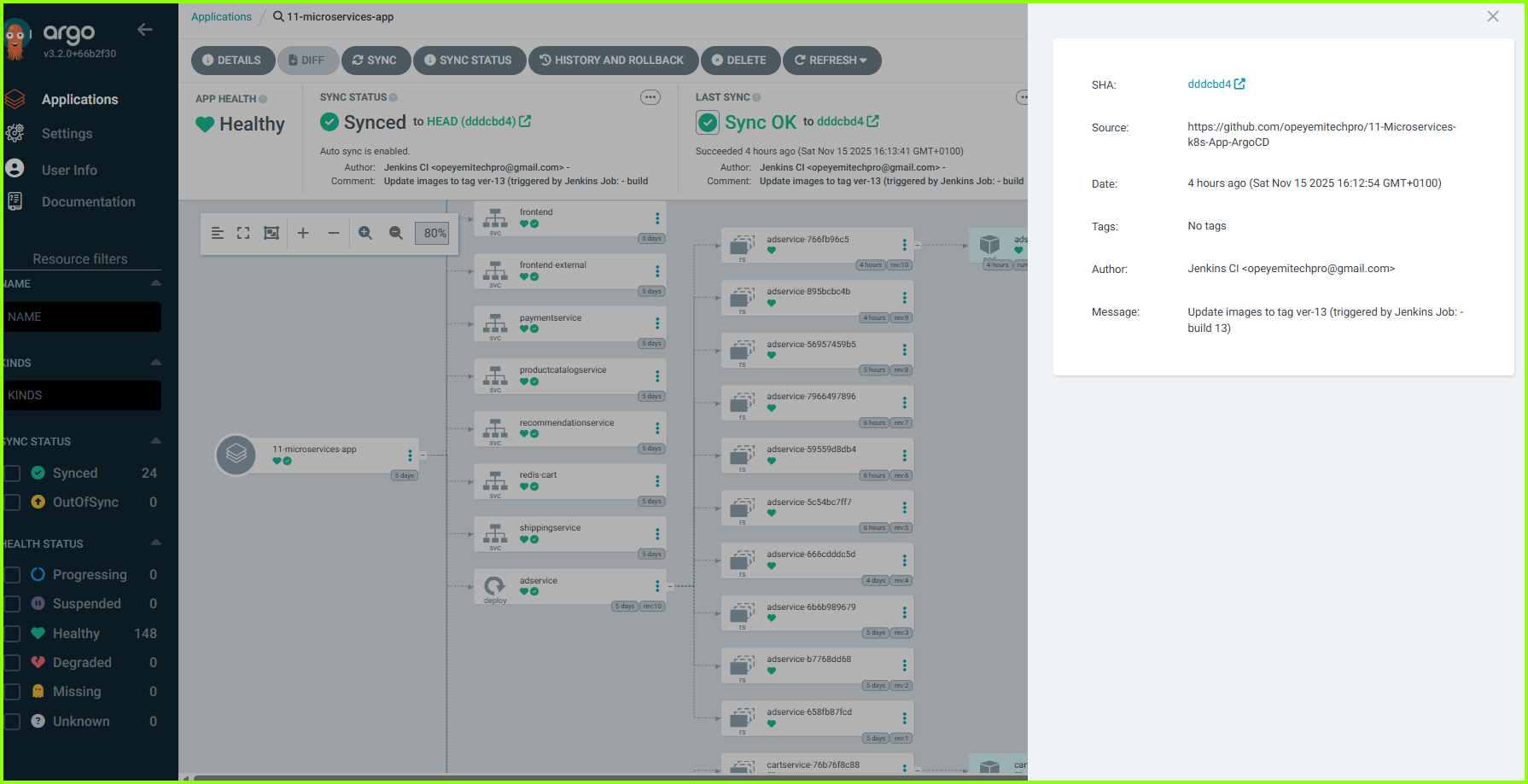This screenshot has height=784, width=1528.
Task: Enable the Healthy health status filter
Action: coord(11,633)
